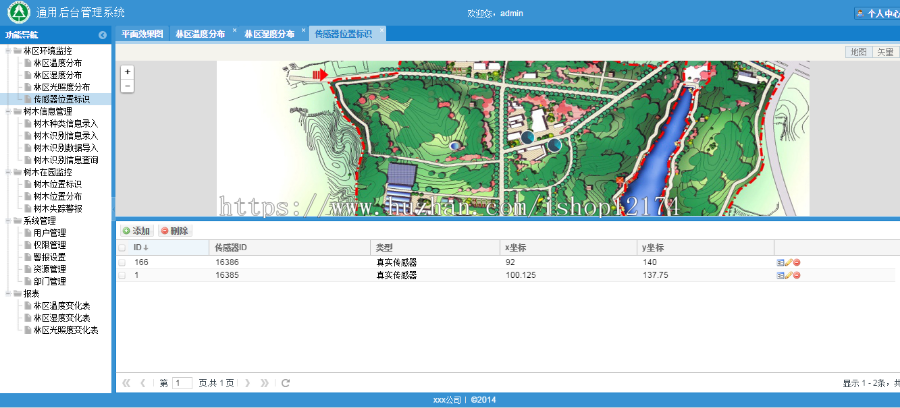900x408 pixels.
Task: Open 林区温度变化表 report in sidebar
Action: [61, 306]
